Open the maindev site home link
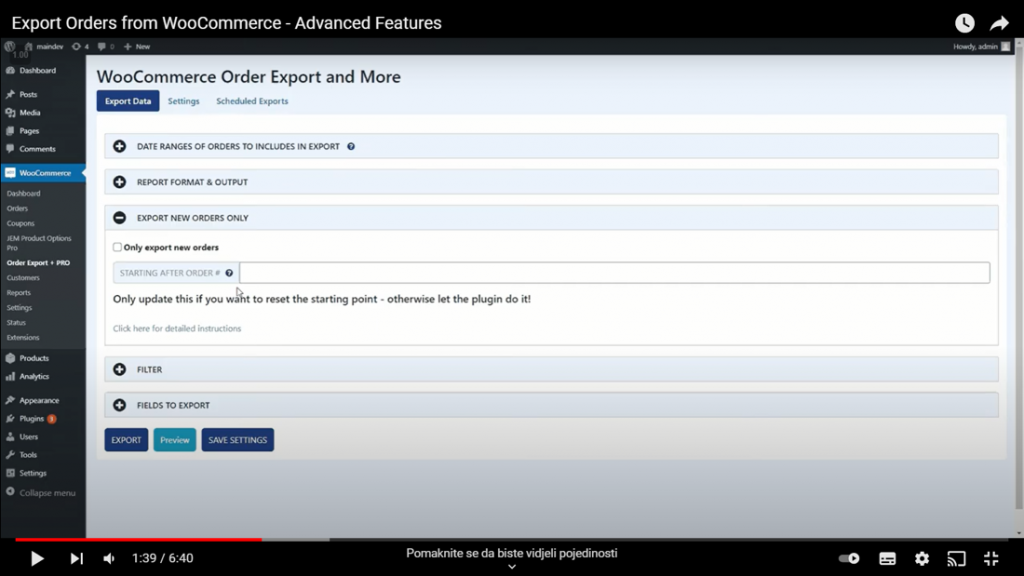Image resolution: width=1024 pixels, height=576 pixels. pos(44,46)
